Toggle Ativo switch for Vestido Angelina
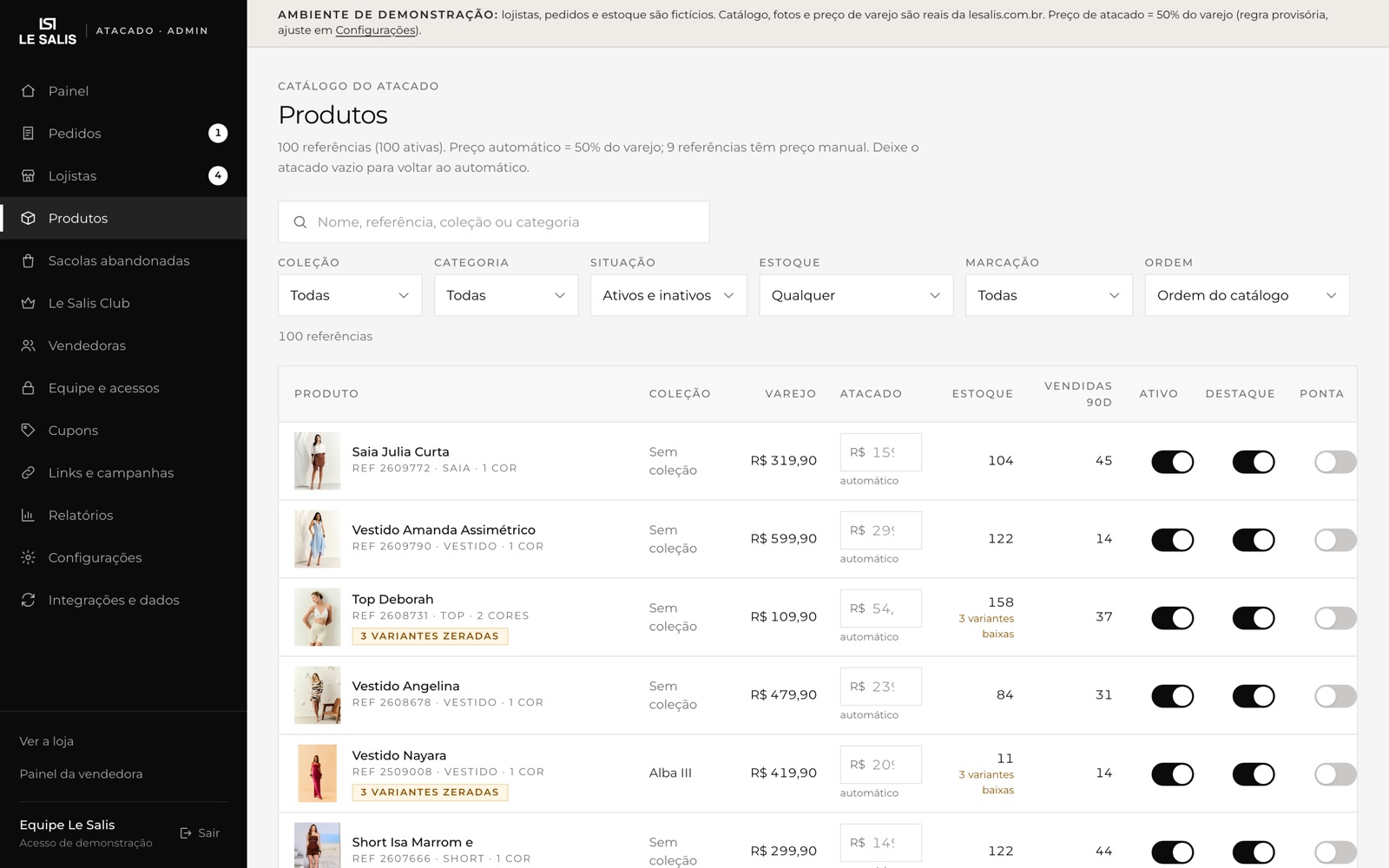The image size is (1389, 868). point(1172,696)
